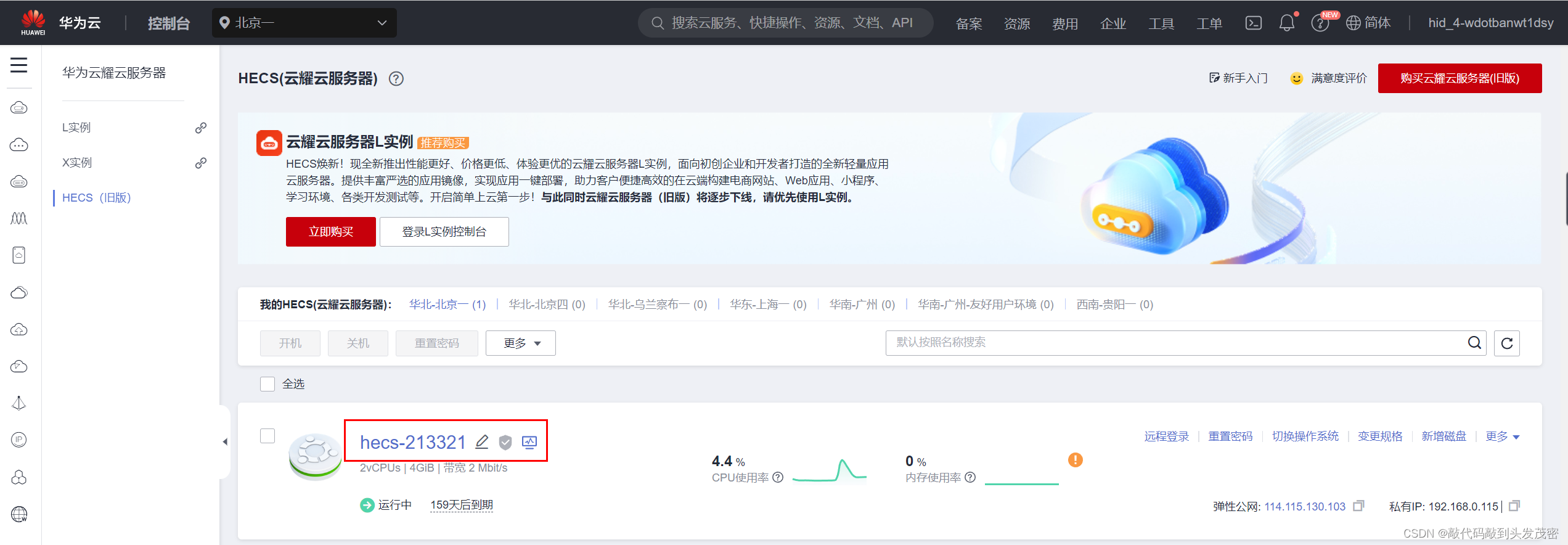1568x545 pixels.
Task: Open the account menu hid_4-wdotbanwt1dsy
Action: (1491, 23)
